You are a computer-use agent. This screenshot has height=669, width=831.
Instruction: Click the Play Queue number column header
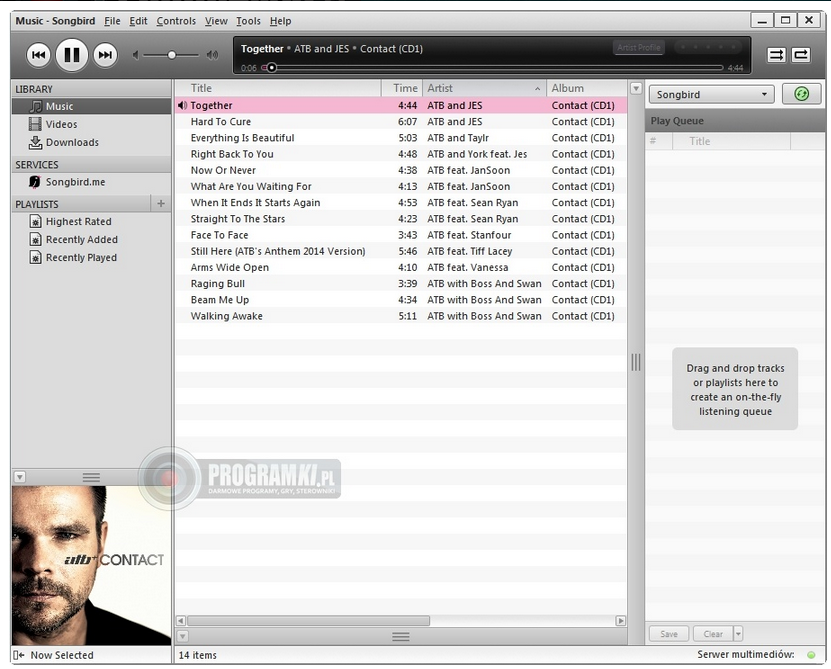[x=659, y=141]
